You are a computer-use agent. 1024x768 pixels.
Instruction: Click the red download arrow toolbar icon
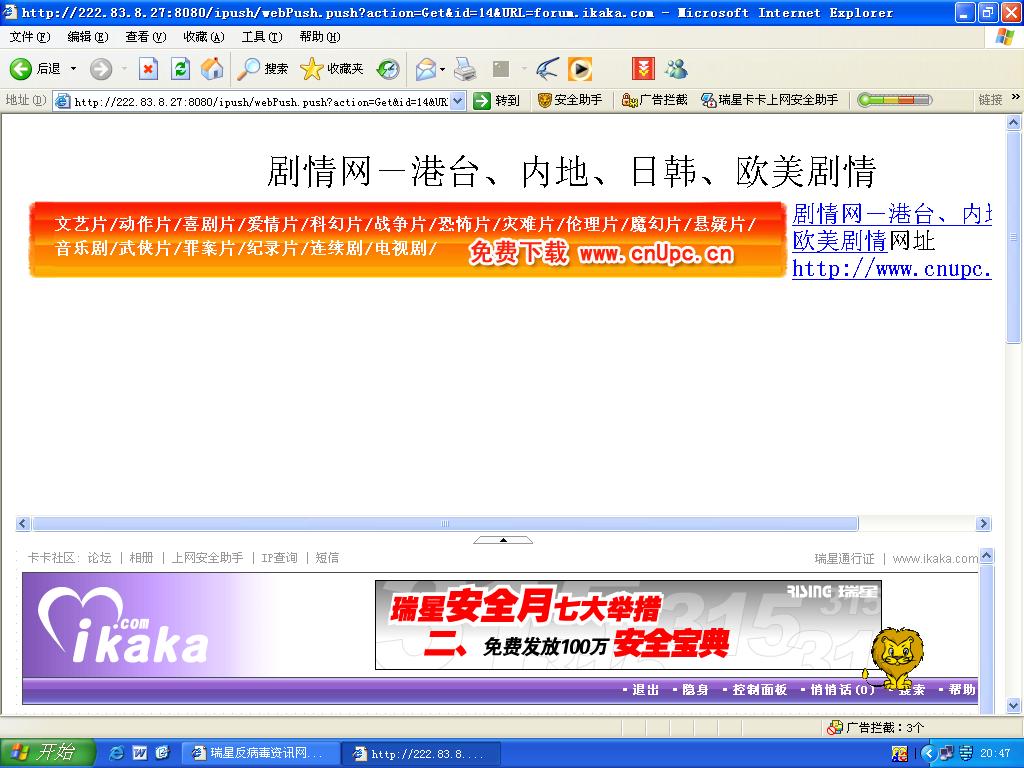click(643, 69)
